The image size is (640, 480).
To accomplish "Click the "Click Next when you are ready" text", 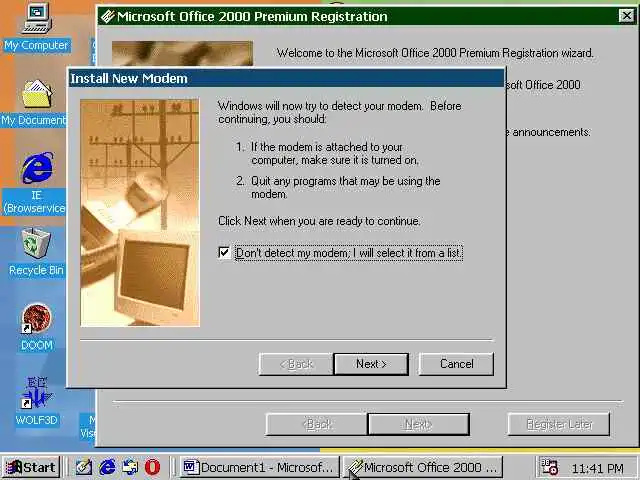I will pos(319,221).
